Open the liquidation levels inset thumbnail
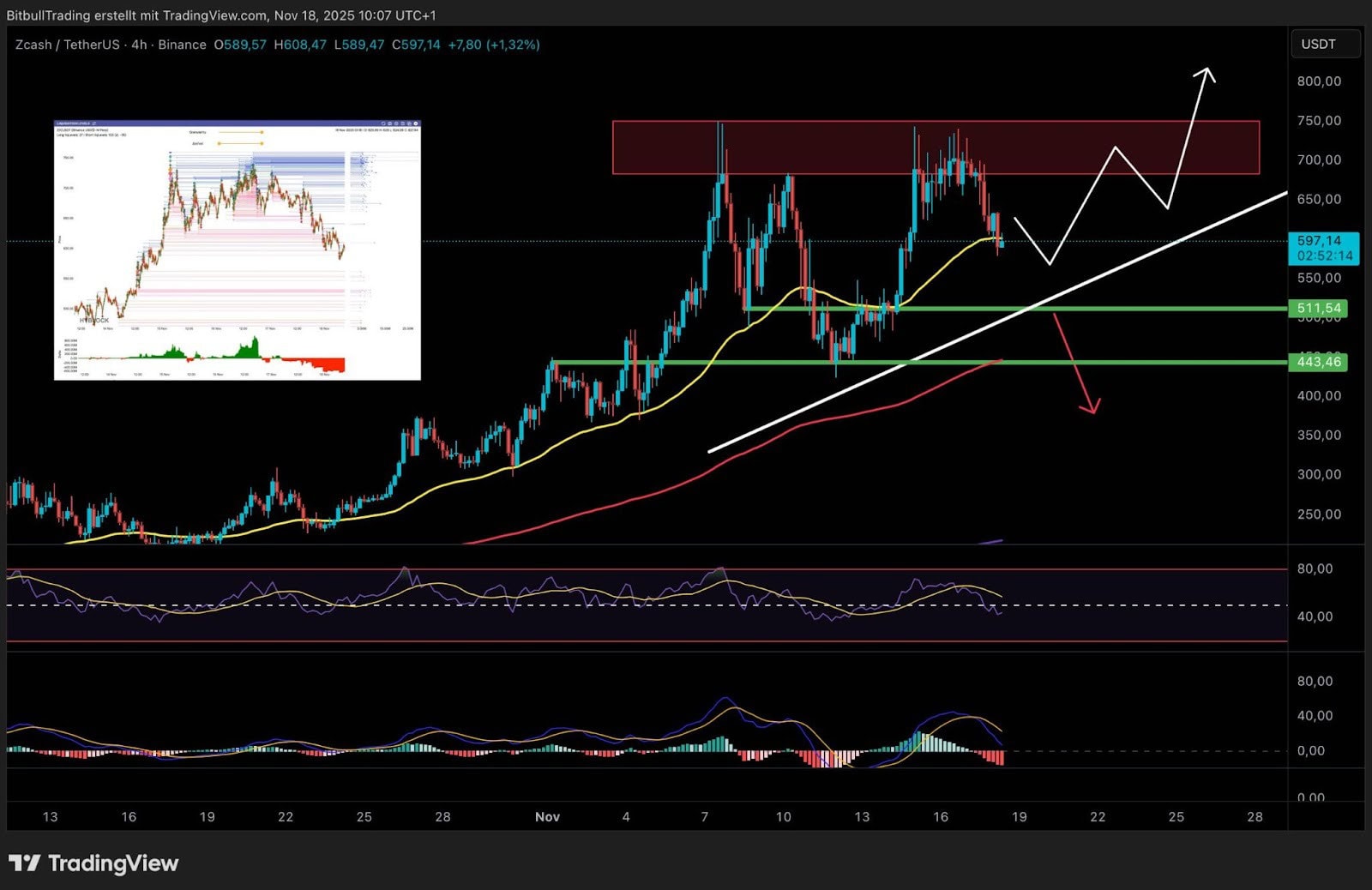The width and height of the screenshot is (1372, 890). 238,250
